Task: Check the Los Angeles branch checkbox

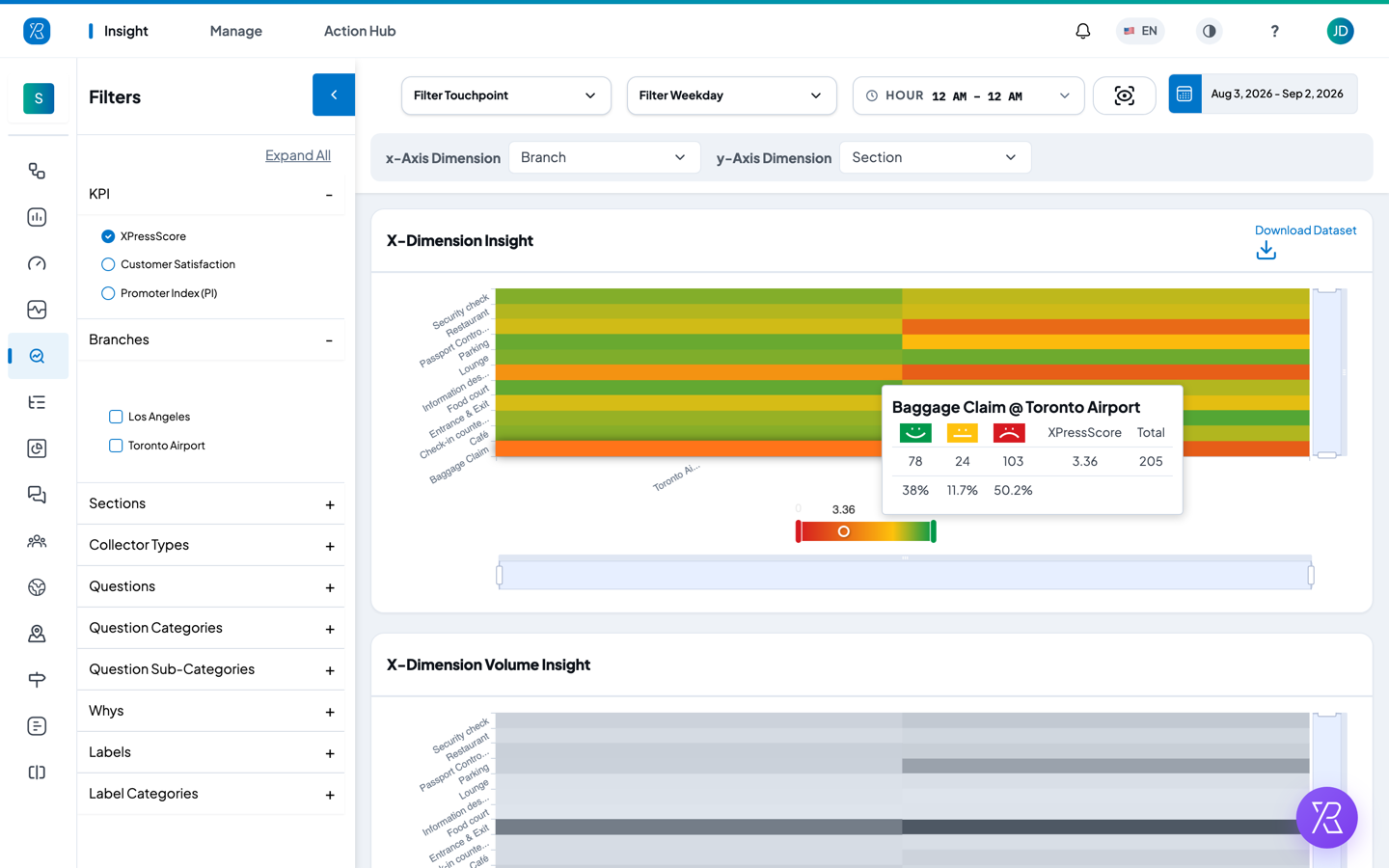Action: tap(116, 417)
